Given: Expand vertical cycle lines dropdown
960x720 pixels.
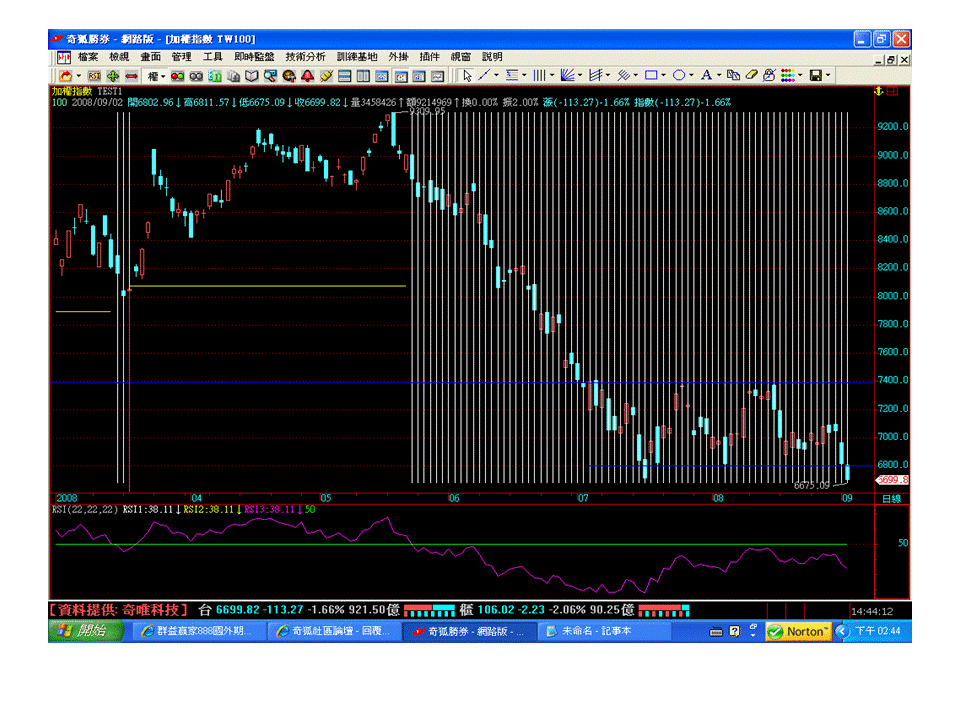Looking at the screenshot, I should [x=552, y=75].
